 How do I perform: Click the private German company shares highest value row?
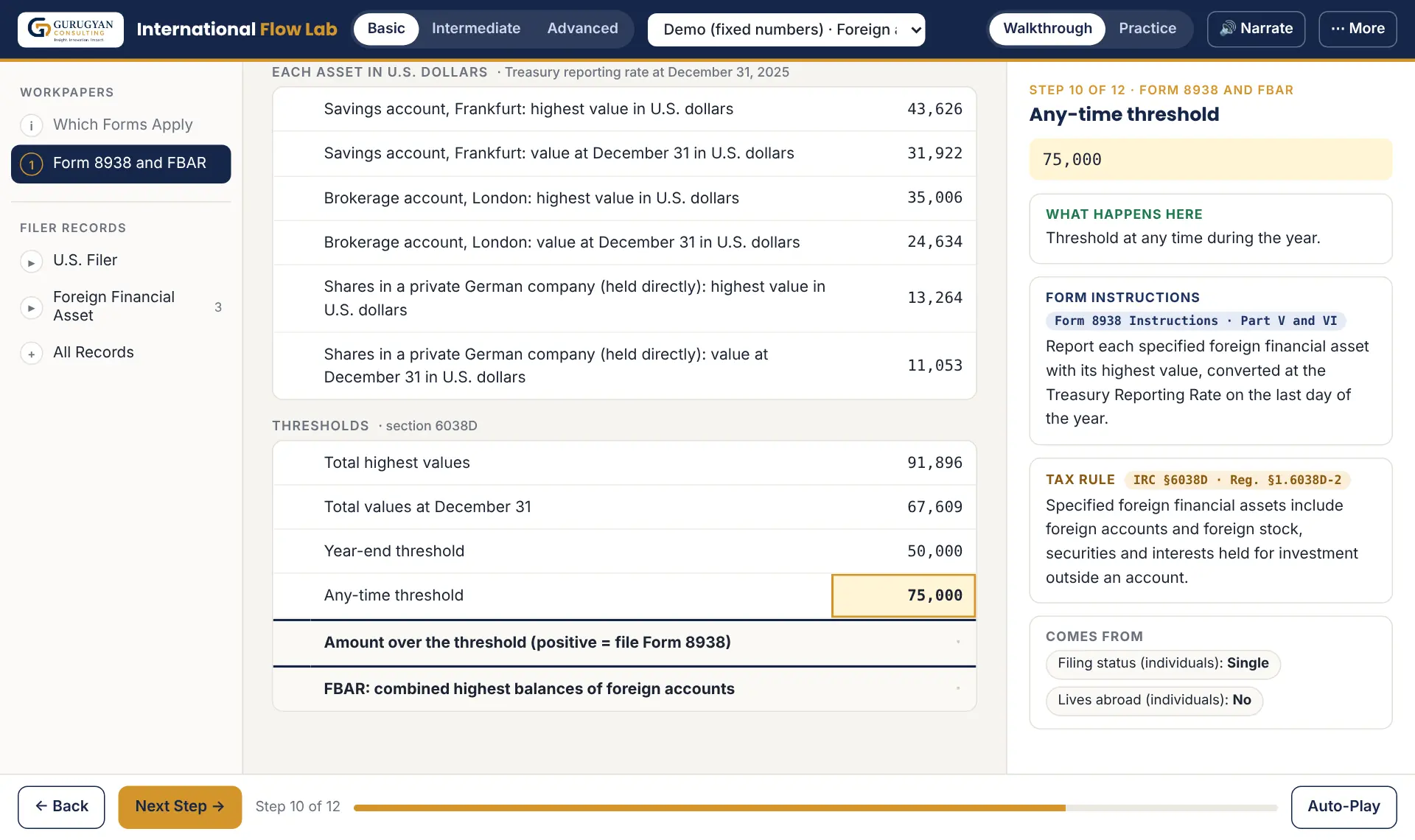tap(624, 298)
